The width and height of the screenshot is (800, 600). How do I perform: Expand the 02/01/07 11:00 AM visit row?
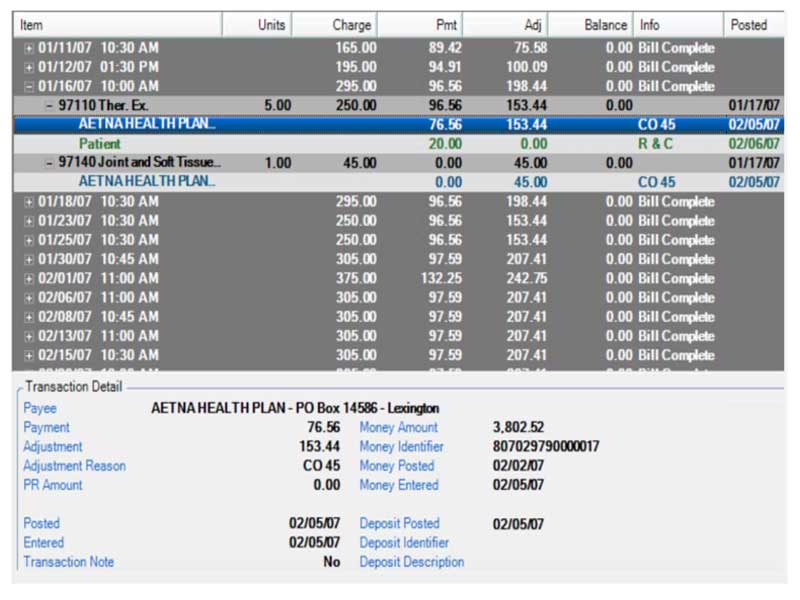29,279
